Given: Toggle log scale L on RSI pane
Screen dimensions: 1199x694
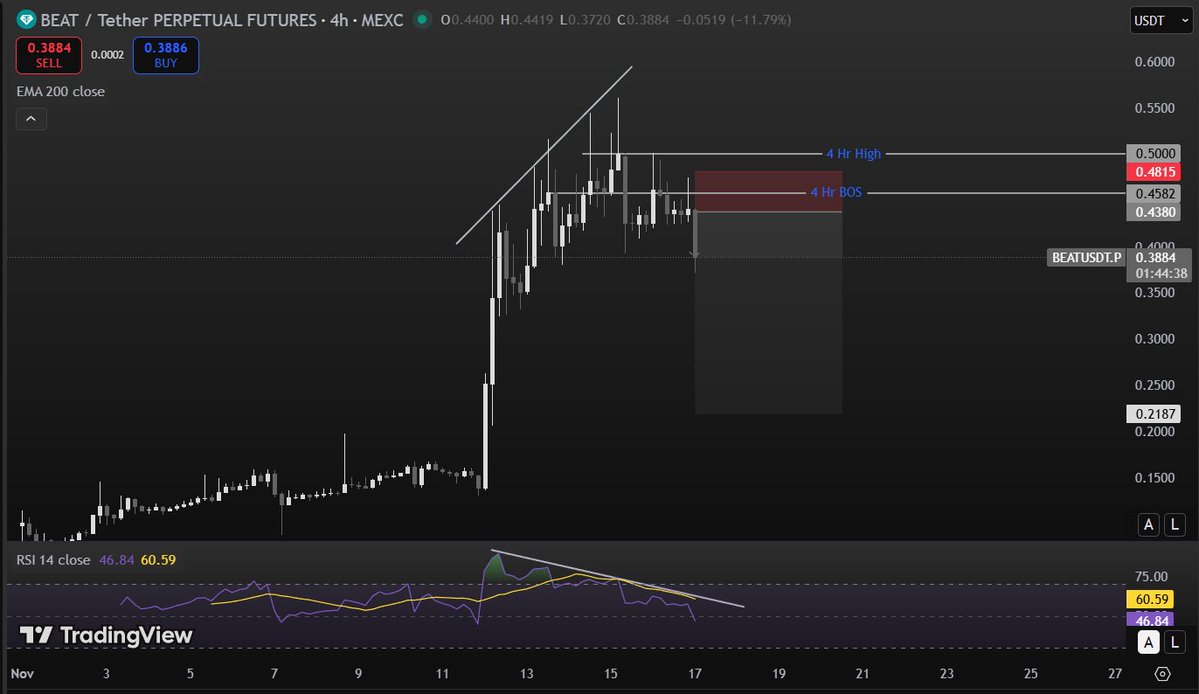Looking at the screenshot, I should (1175, 642).
